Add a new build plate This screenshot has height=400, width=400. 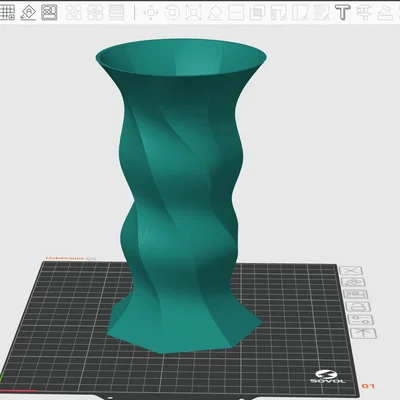coord(7,12)
